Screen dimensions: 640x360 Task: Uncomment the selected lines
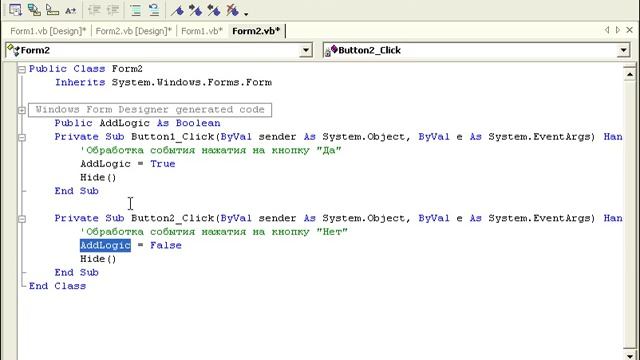154,10
